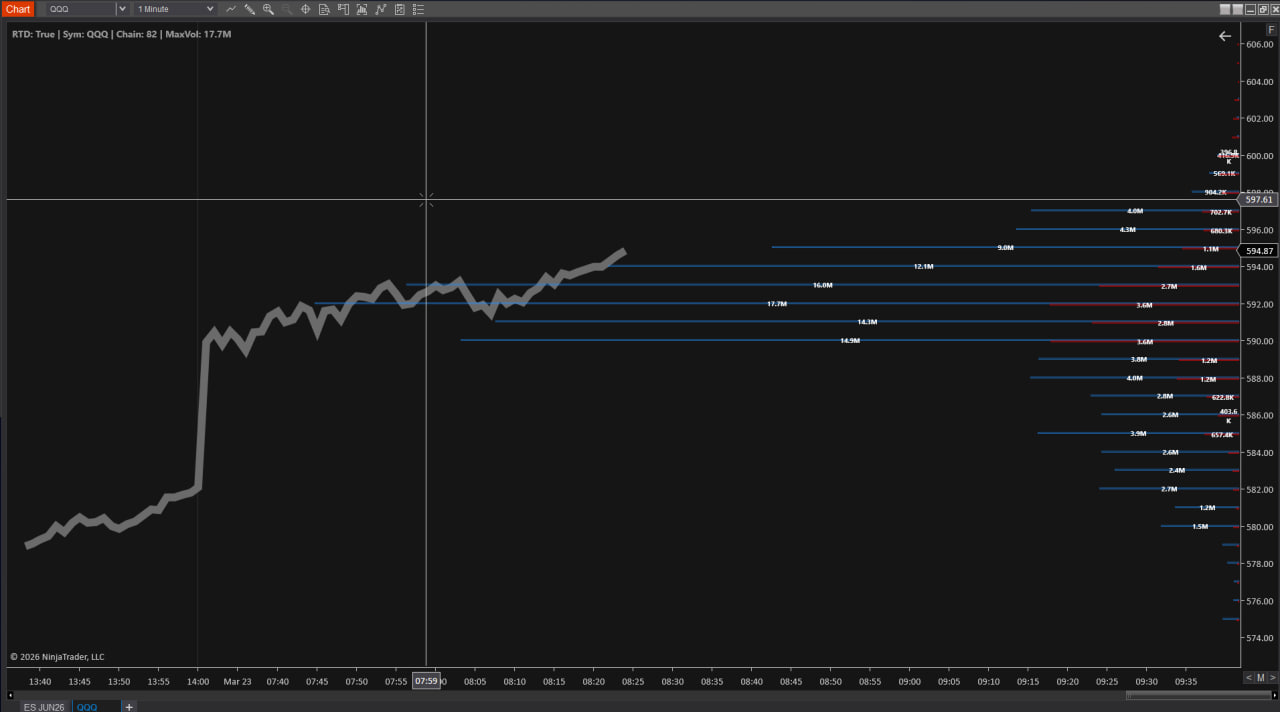This screenshot has width=1280, height=712.
Task: Click the QQQ instrument selector field
Action: tap(80, 9)
